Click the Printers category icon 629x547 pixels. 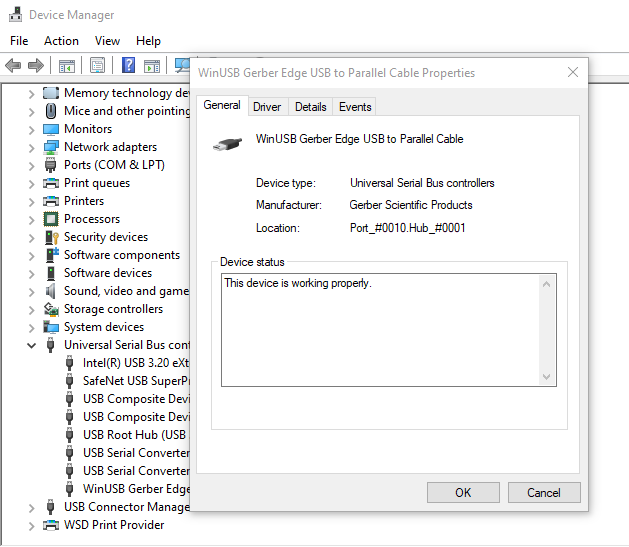pyautogui.click(x=51, y=201)
